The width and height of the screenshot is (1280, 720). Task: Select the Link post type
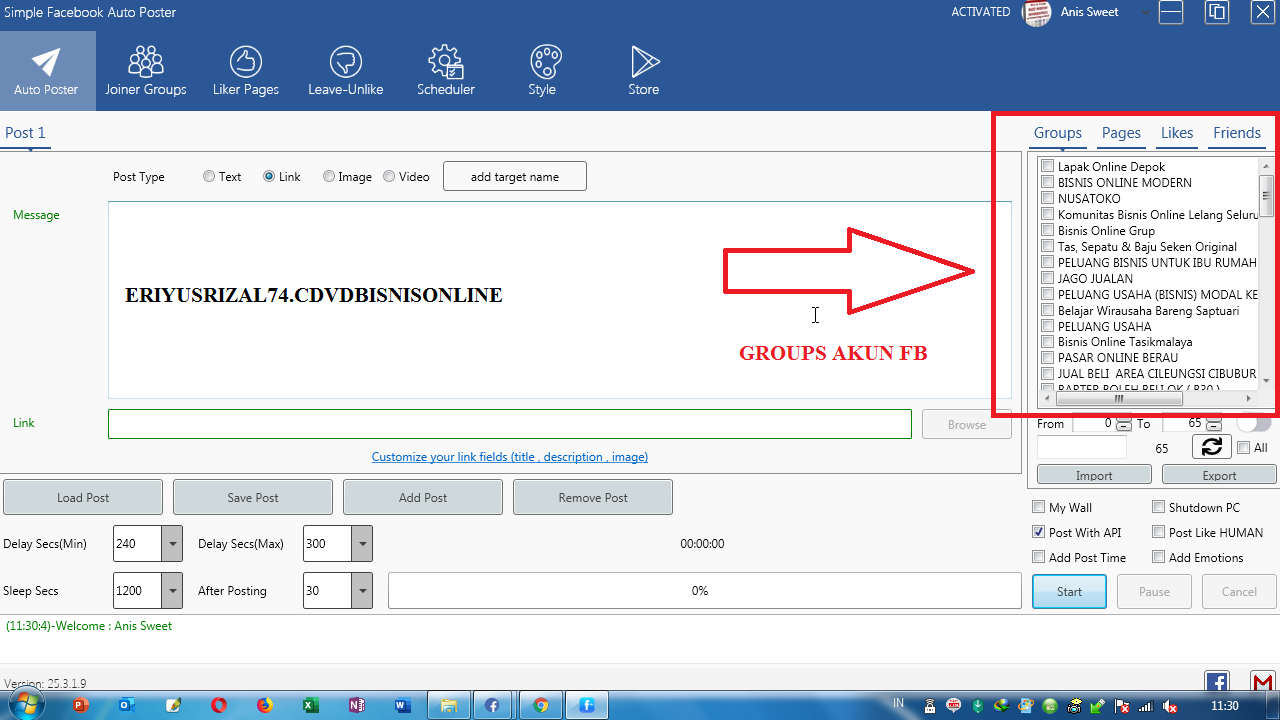(269, 176)
